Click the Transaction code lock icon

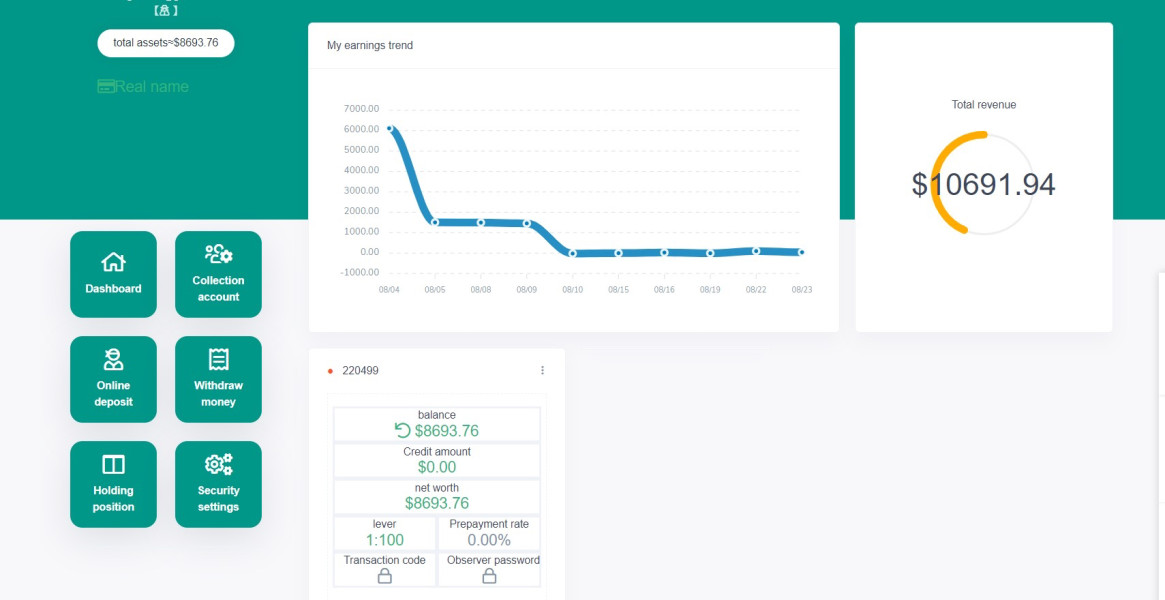point(384,575)
